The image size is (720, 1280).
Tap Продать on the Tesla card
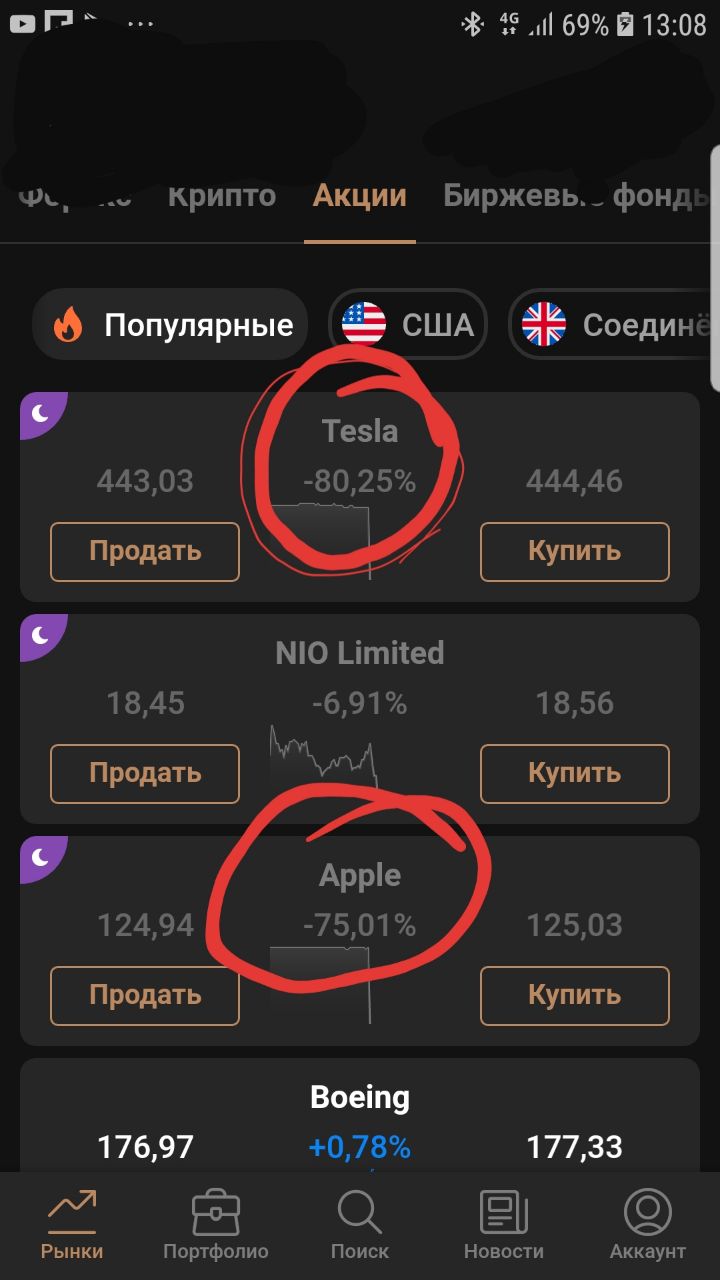click(x=145, y=551)
